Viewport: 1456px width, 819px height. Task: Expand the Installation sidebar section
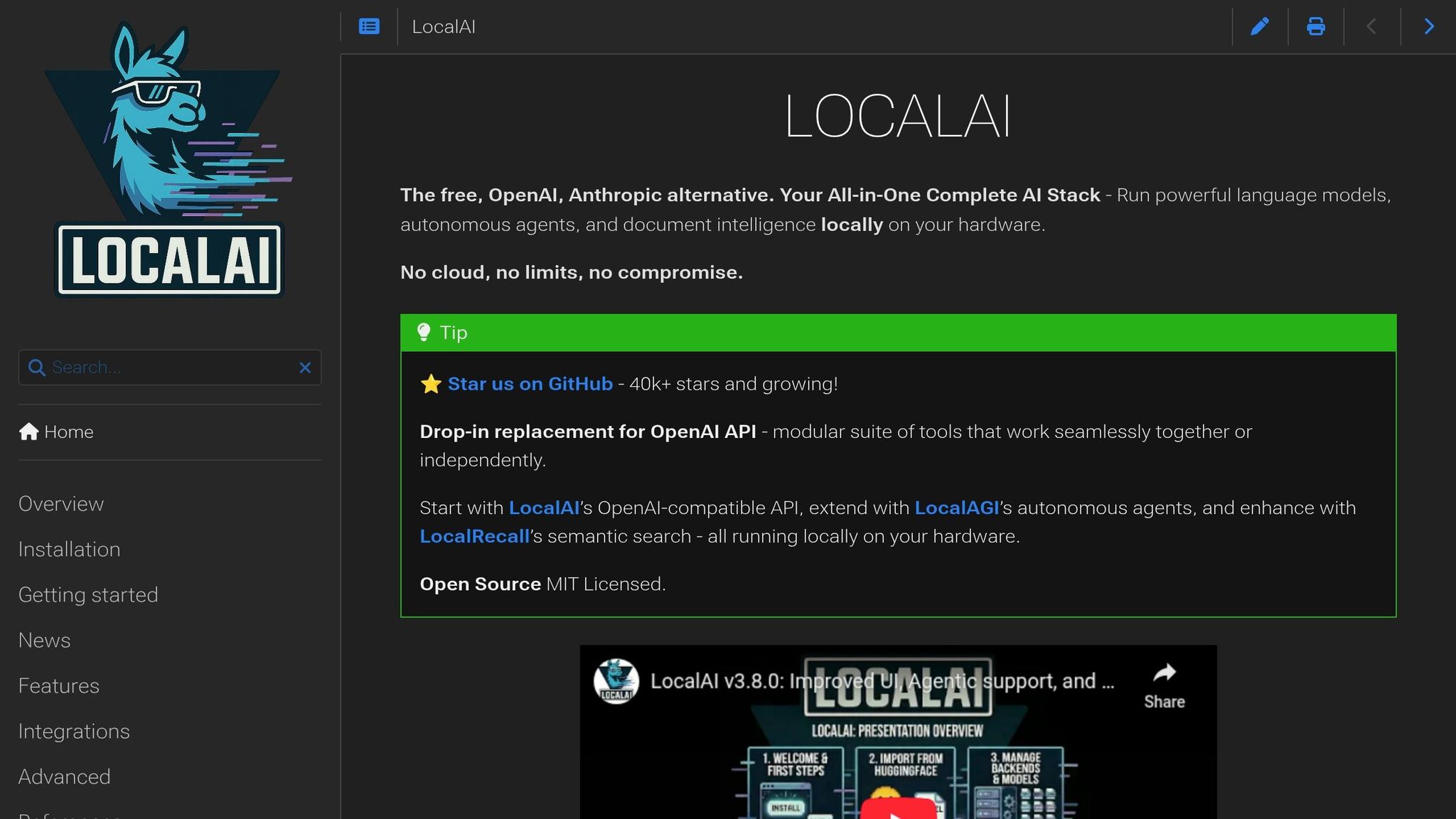click(x=69, y=549)
